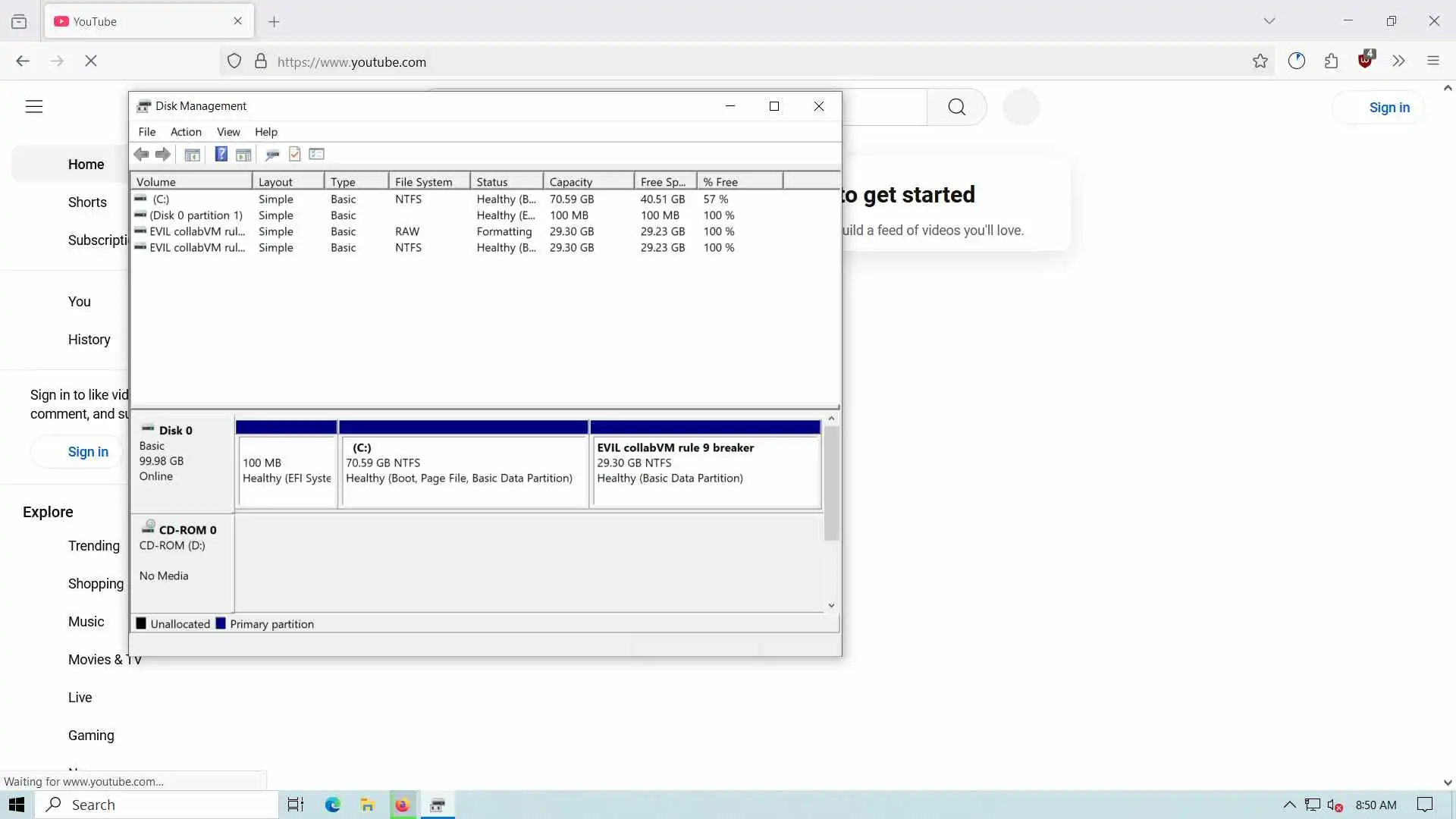Open Trending in YouTube sidebar
Image resolution: width=1456 pixels, height=819 pixels.
(x=93, y=546)
